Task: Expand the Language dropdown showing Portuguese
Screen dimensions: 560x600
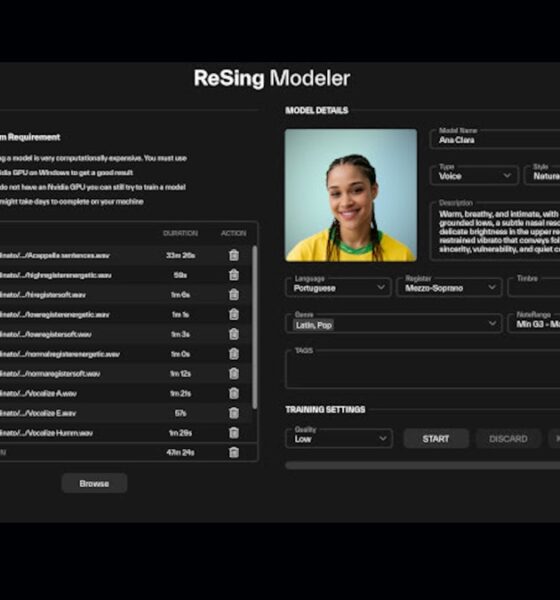Action: 338,287
